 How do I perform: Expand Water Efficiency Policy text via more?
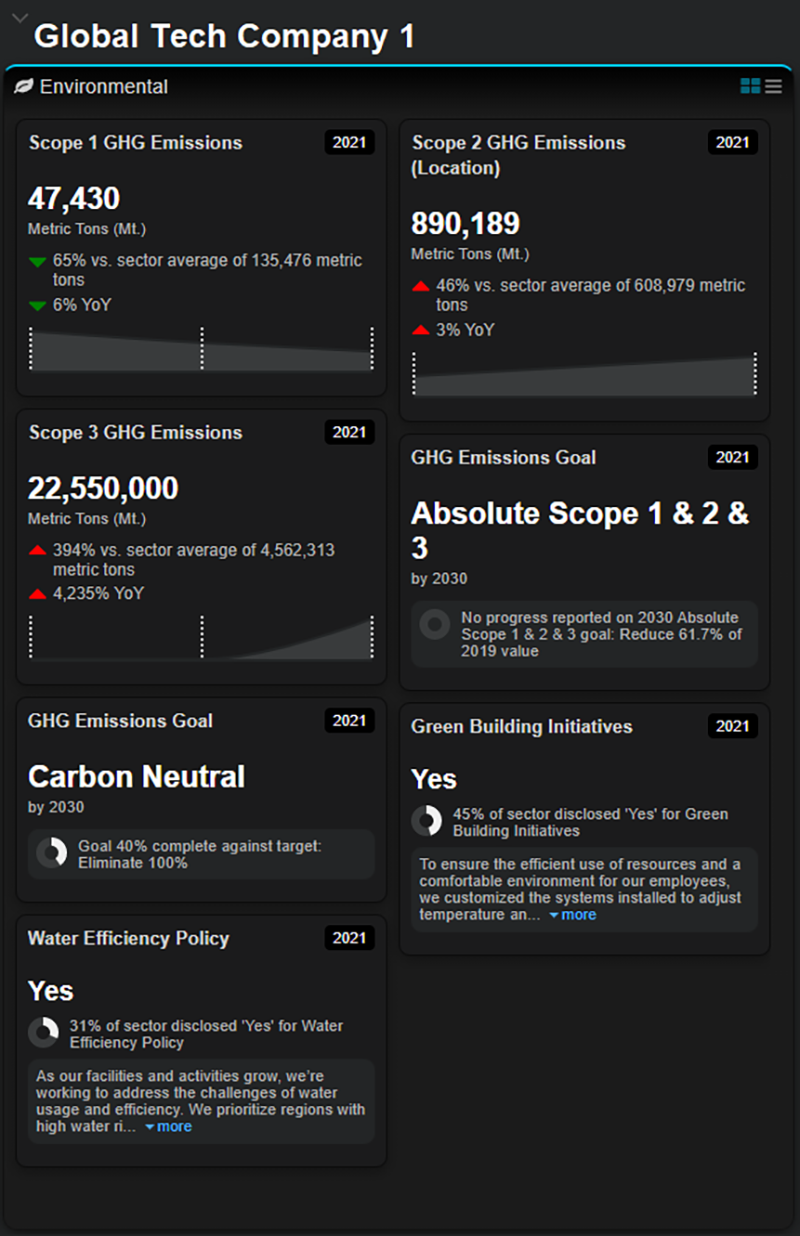[169, 1127]
